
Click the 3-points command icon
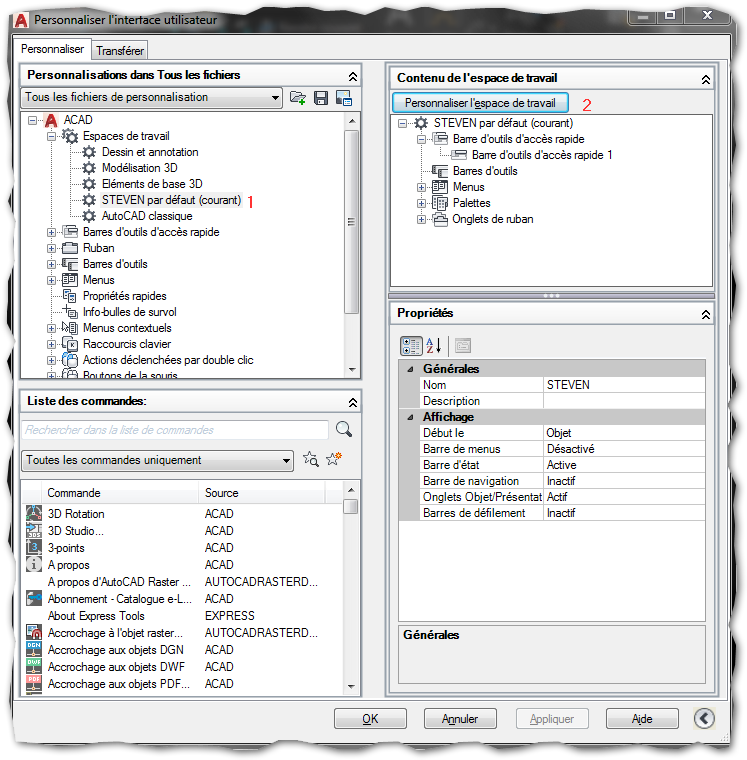33,547
